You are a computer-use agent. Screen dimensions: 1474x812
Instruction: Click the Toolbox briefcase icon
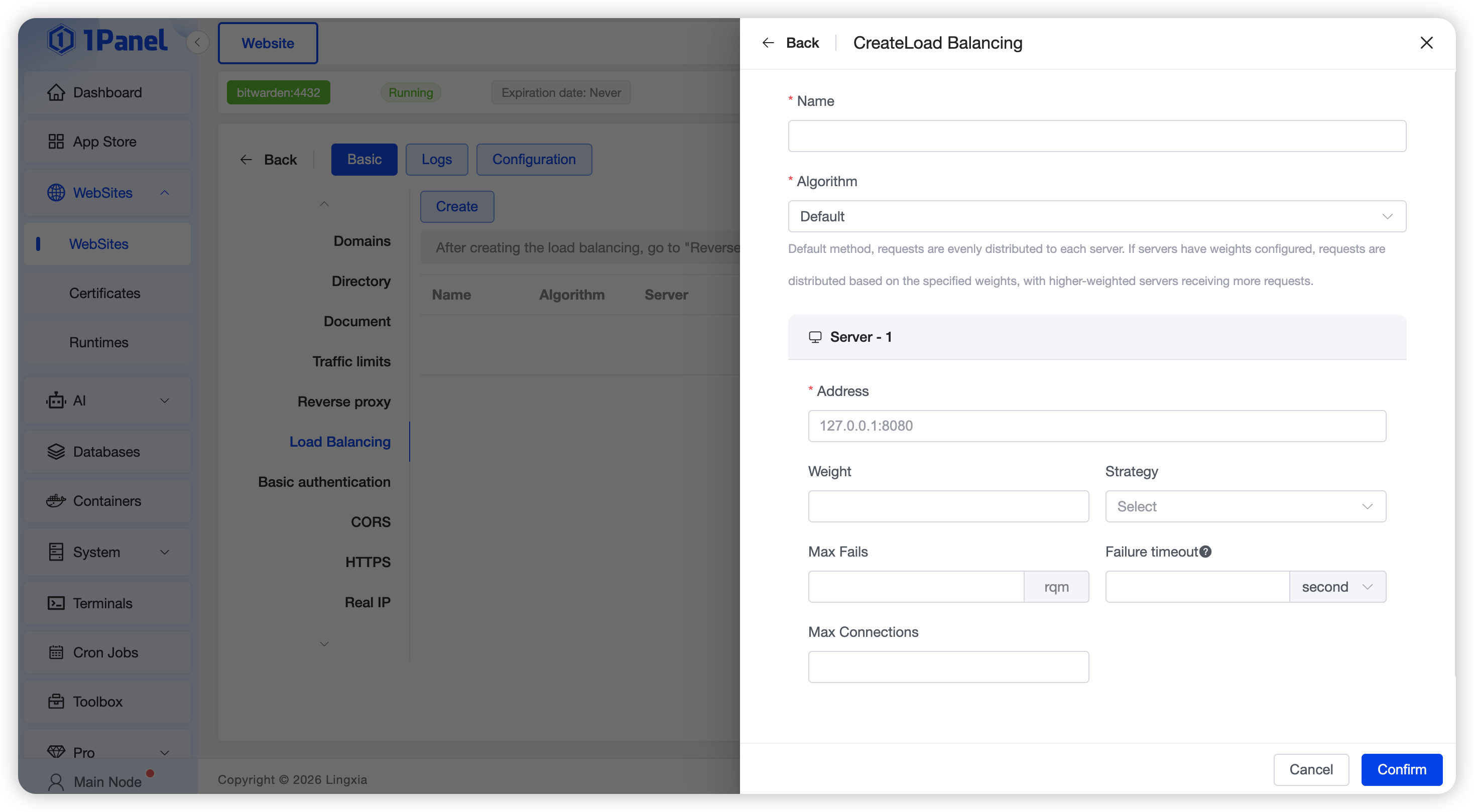56,702
